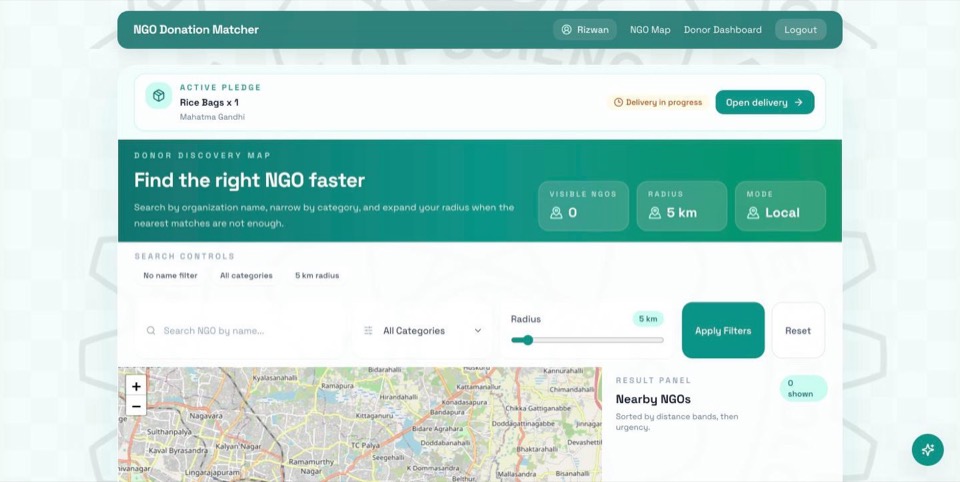Click the Rice Bags x 1 pledge title
Screen dimensions: 960x482
209,102
